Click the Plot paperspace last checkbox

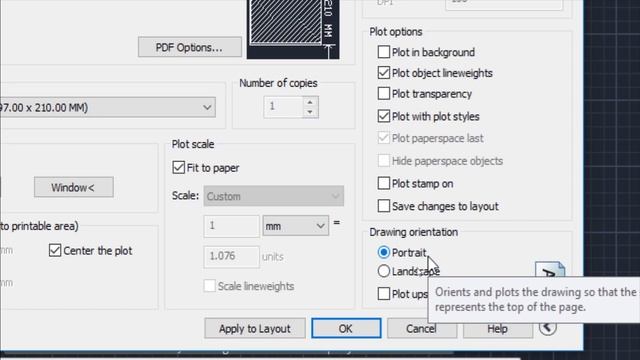384,138
